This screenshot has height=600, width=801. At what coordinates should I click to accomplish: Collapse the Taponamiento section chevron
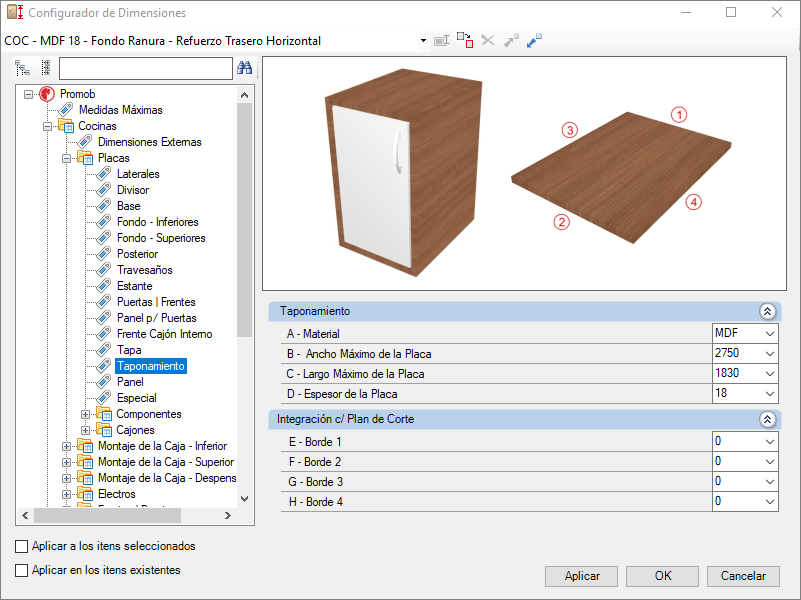pyautogui.click(x=767, y=311)
